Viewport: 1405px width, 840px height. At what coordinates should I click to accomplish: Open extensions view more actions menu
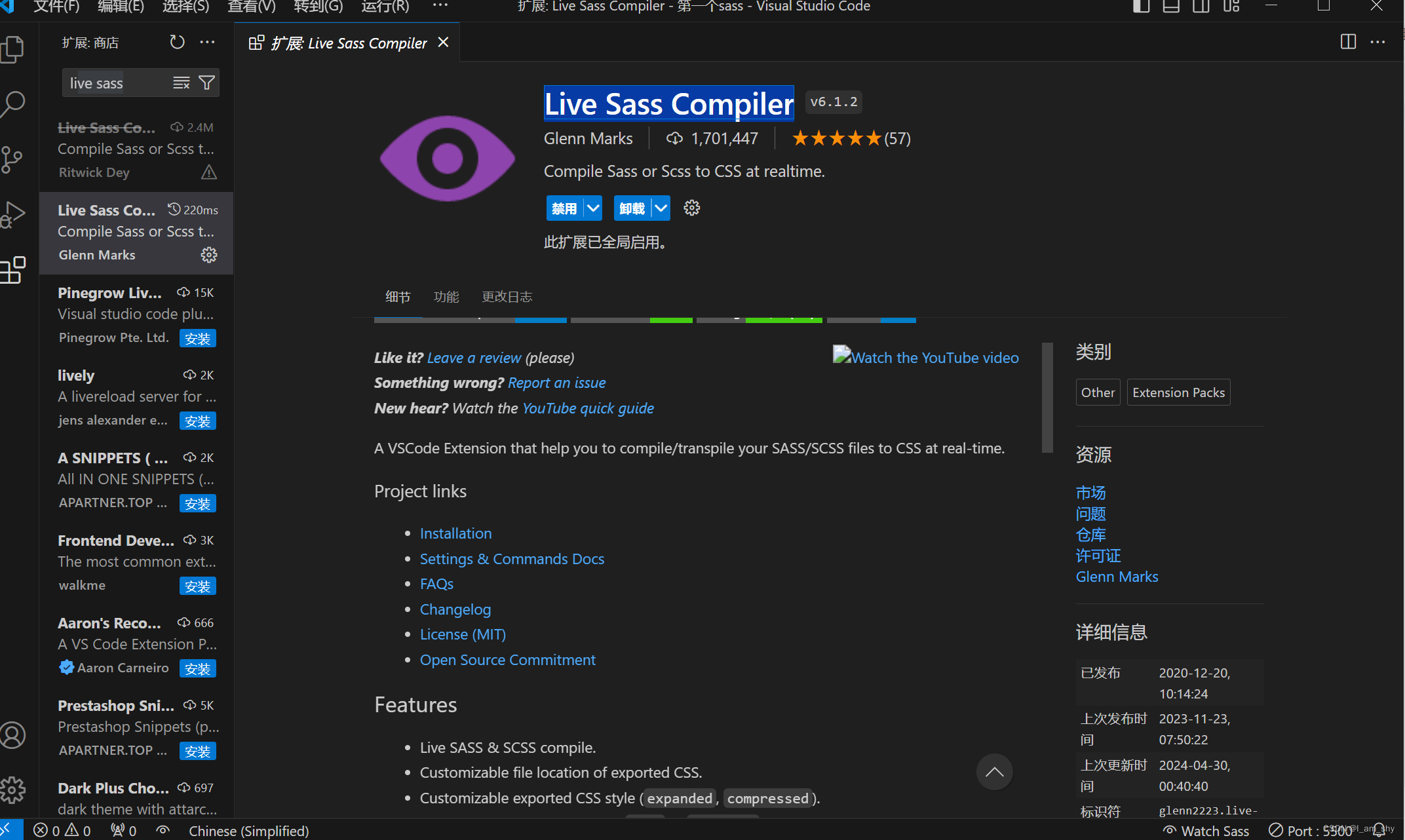point(207,43)
